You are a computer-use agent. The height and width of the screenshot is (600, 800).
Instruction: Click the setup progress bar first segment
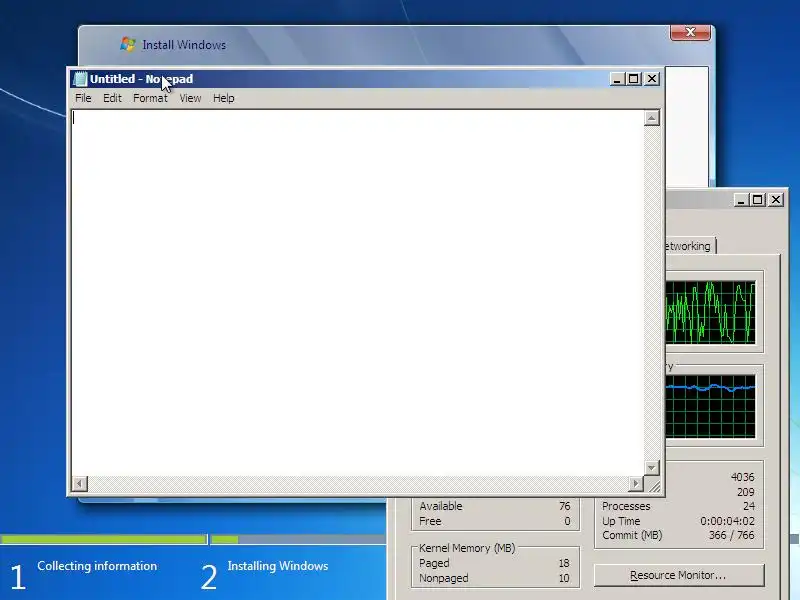pyautogui.click(x=104, y=539)
